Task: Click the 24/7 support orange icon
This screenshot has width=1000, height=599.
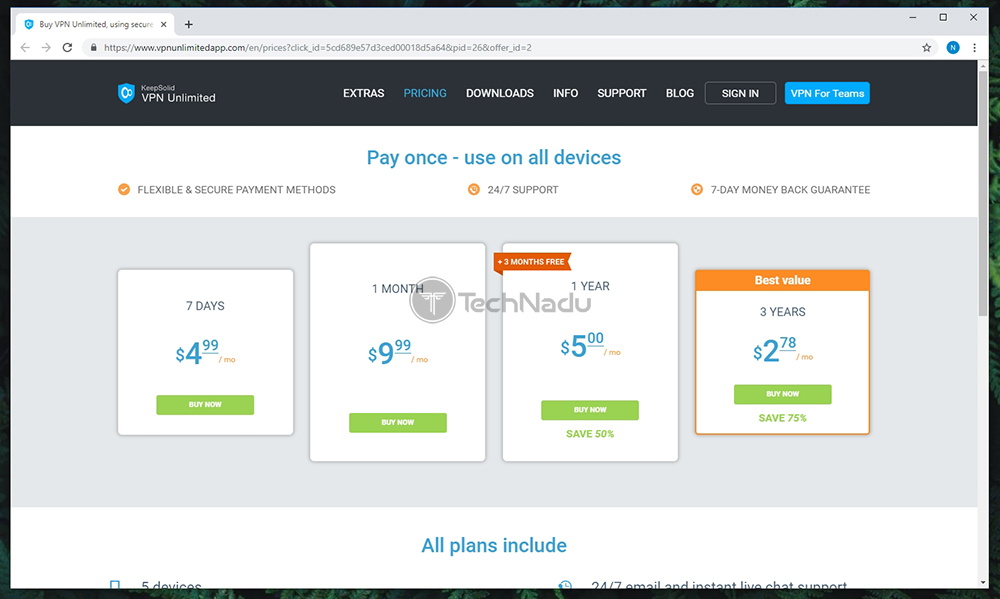Action: coord(474,189)
